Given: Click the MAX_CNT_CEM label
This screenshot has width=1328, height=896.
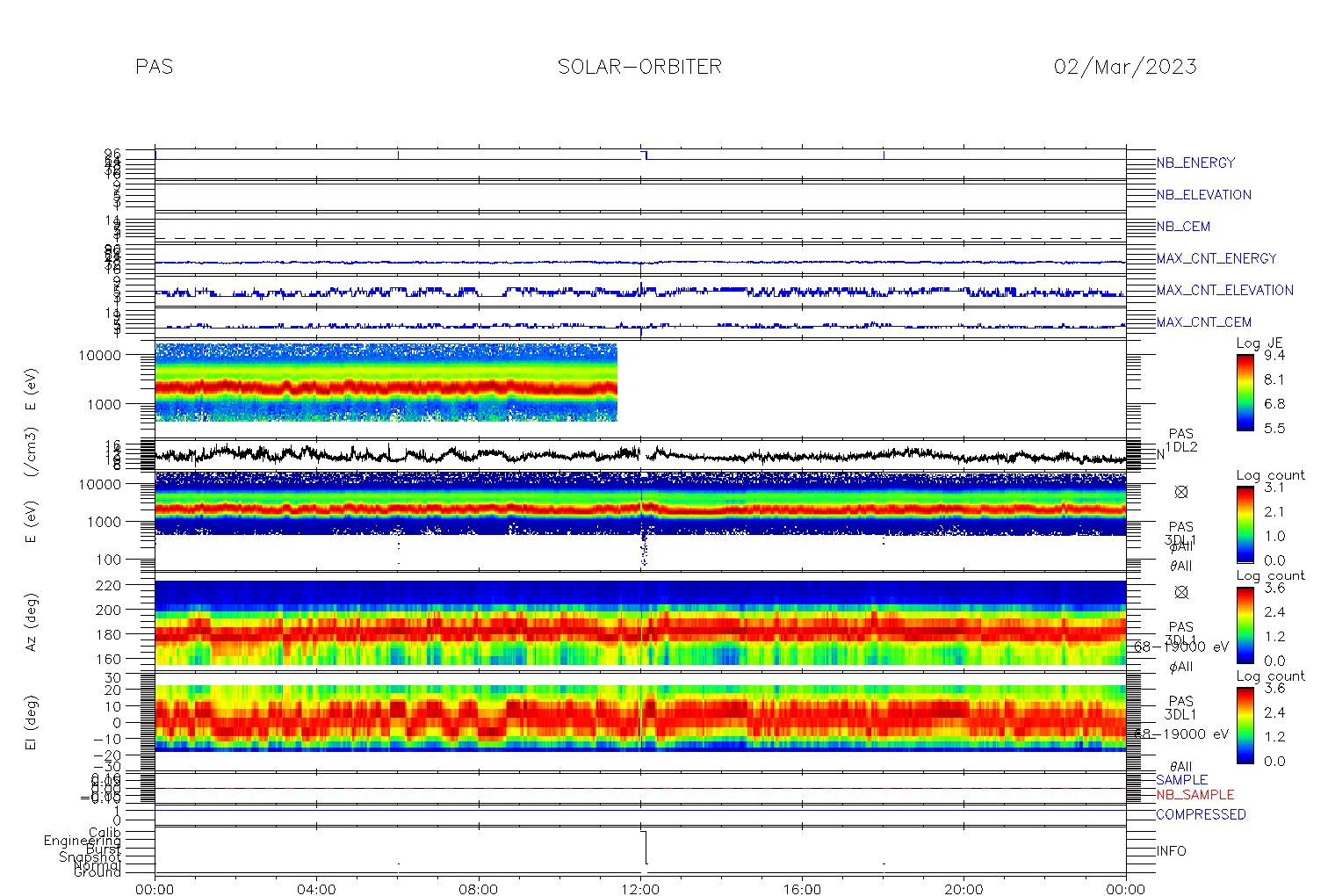Looking at the screenshot, I should point(1203,322).
